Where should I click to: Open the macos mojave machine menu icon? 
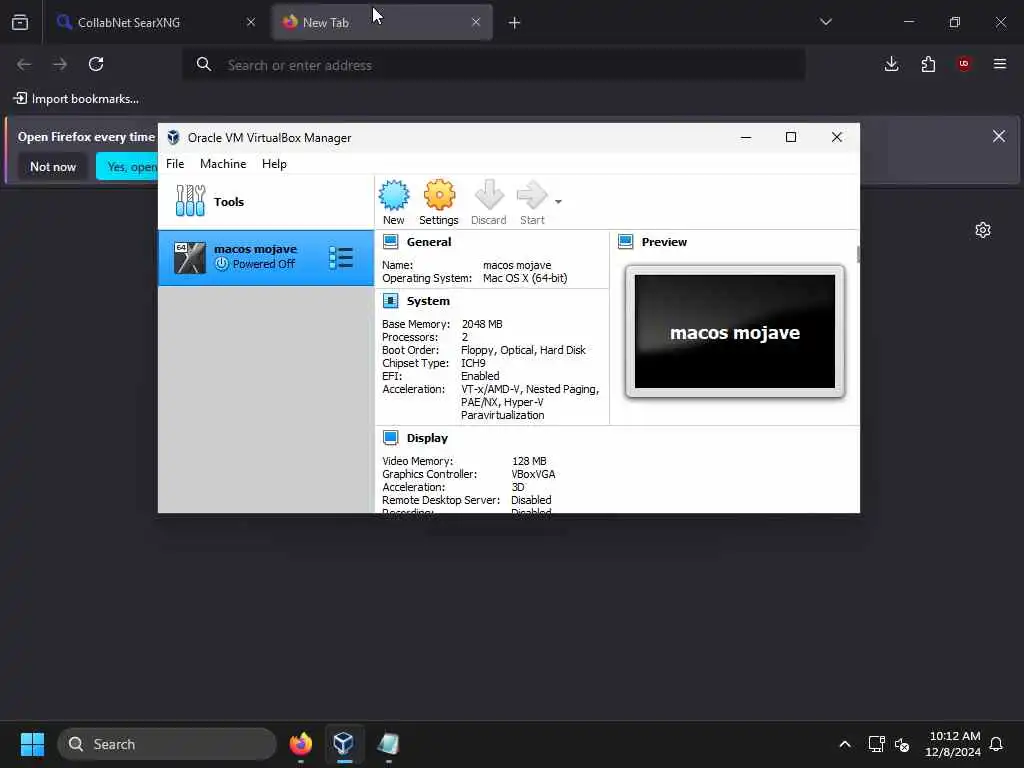(341, 258)
